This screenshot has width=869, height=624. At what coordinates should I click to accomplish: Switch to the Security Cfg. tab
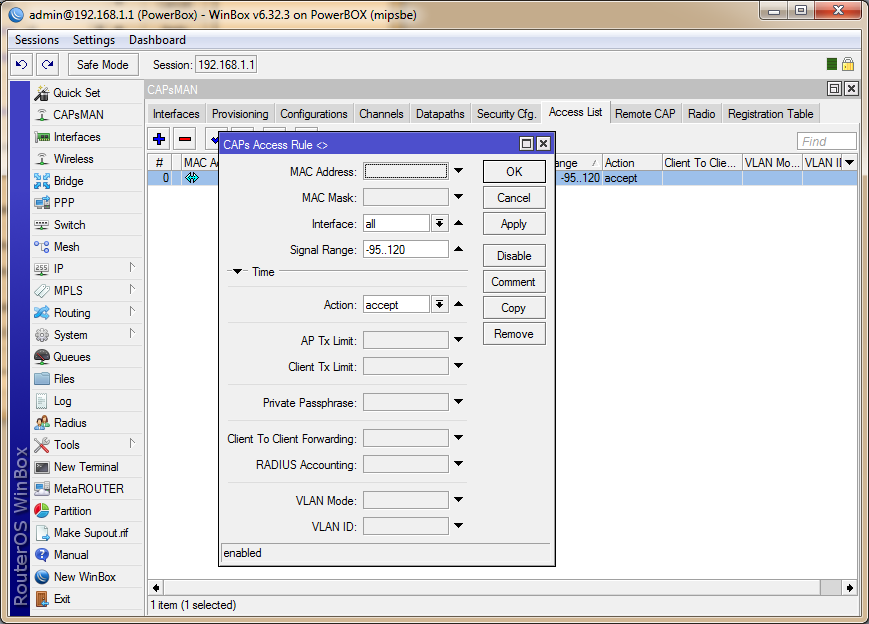[x=506, y=114]
